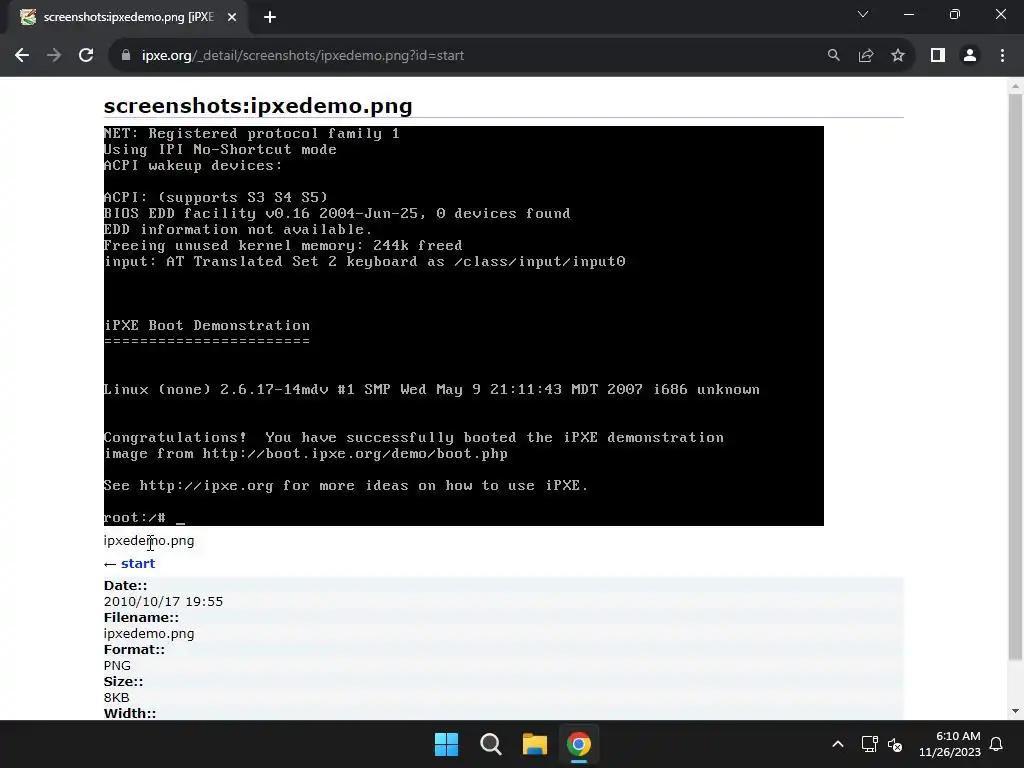1024x768 pixels.
Task: Click the 'Filename::' label
Action: (141, 618)
